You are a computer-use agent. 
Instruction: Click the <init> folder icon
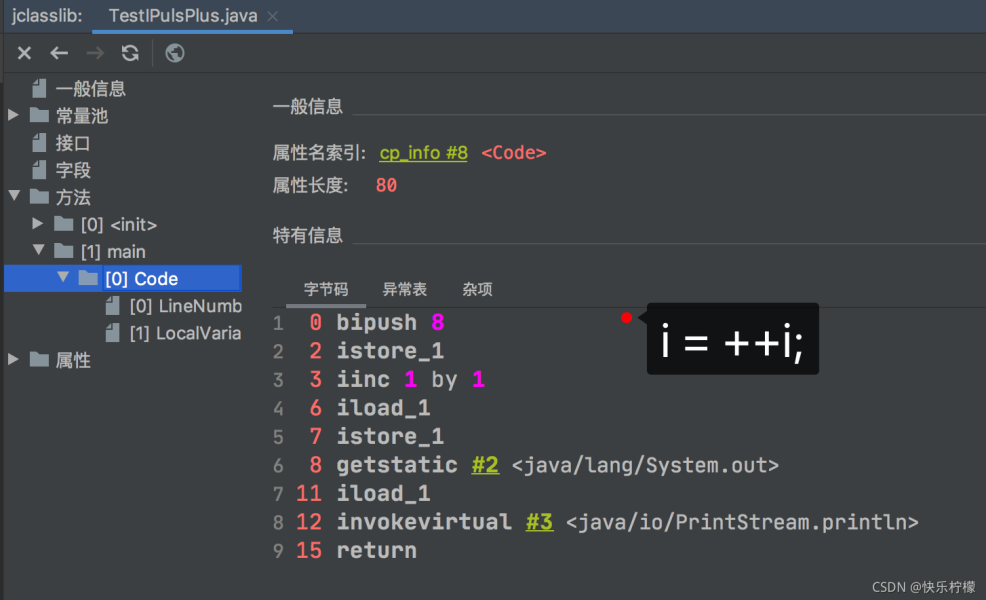coord(64,224)
